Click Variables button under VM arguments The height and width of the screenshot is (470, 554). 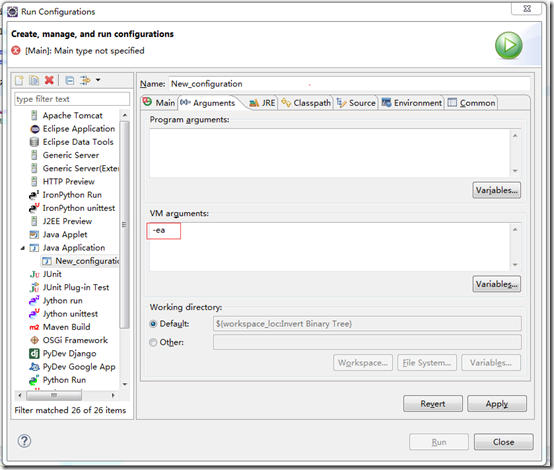496,284
